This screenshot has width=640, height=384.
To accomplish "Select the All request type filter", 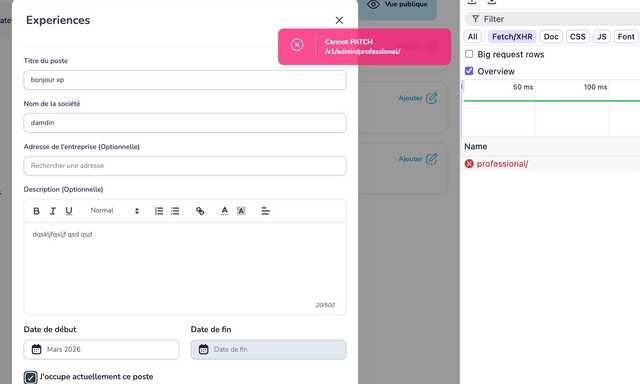I will click(473, 37).
